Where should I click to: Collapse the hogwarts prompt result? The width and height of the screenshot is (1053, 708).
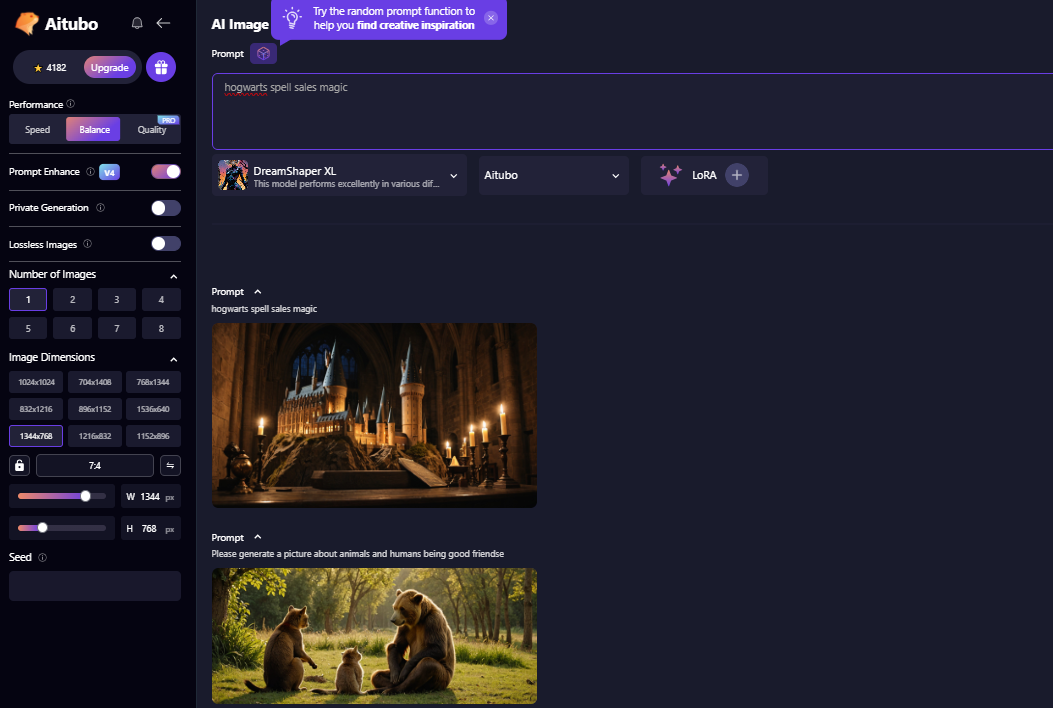click(258, 292)
